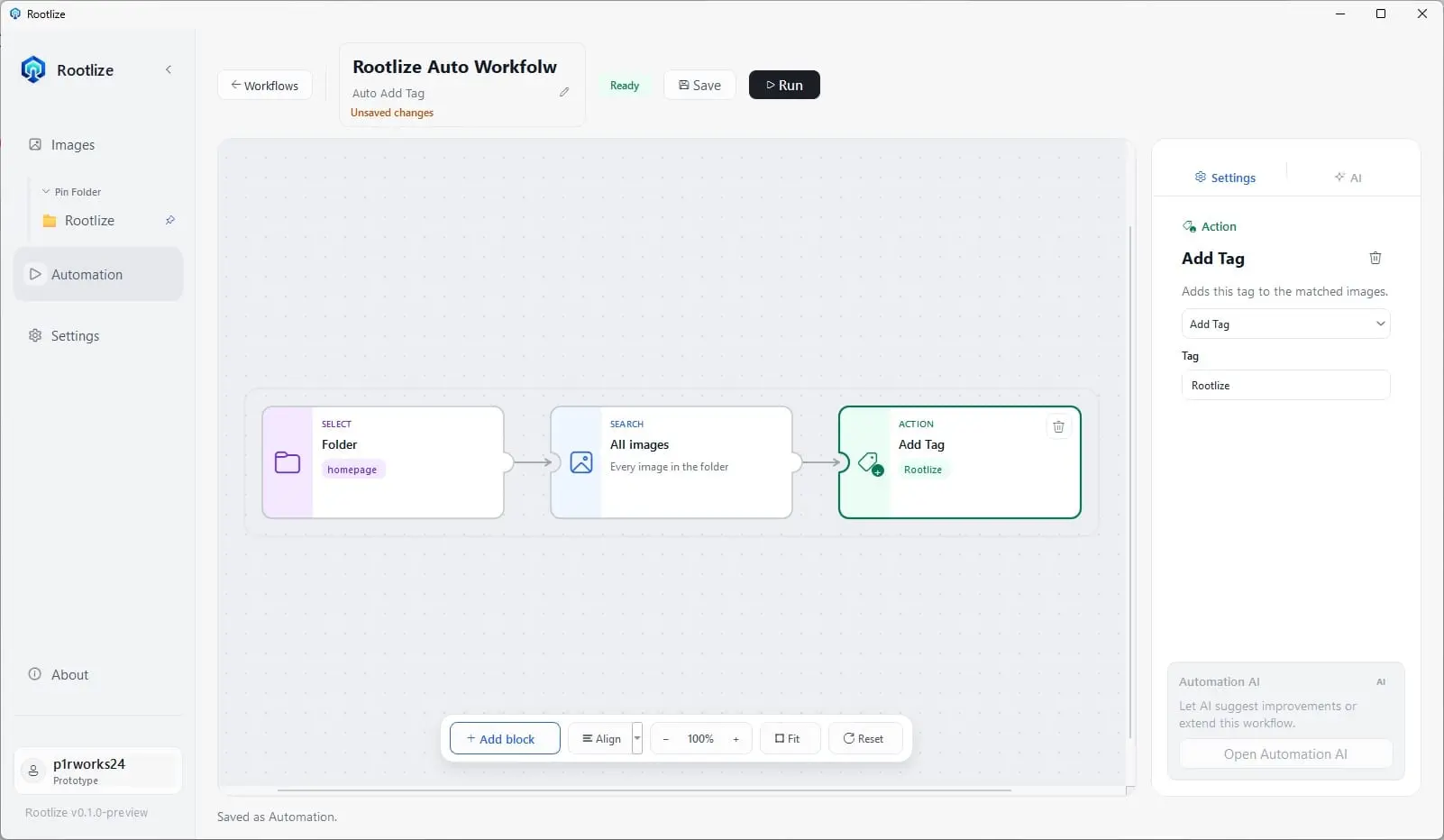
Task: Click 100% zoom level indicator
Action: [x=700, y=739]
